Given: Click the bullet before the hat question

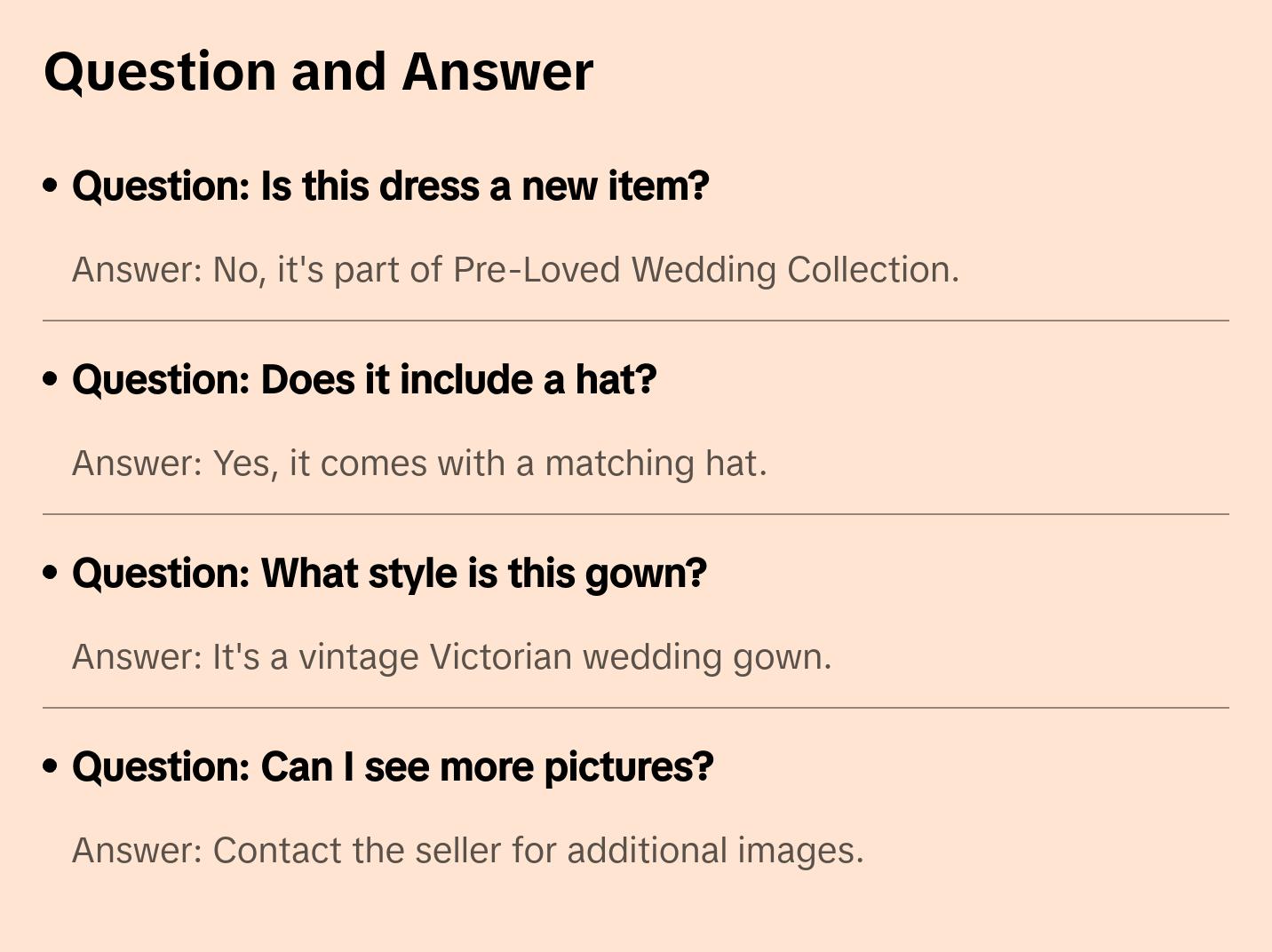Looking at the screenshot, I should click(x=51, y=379).
